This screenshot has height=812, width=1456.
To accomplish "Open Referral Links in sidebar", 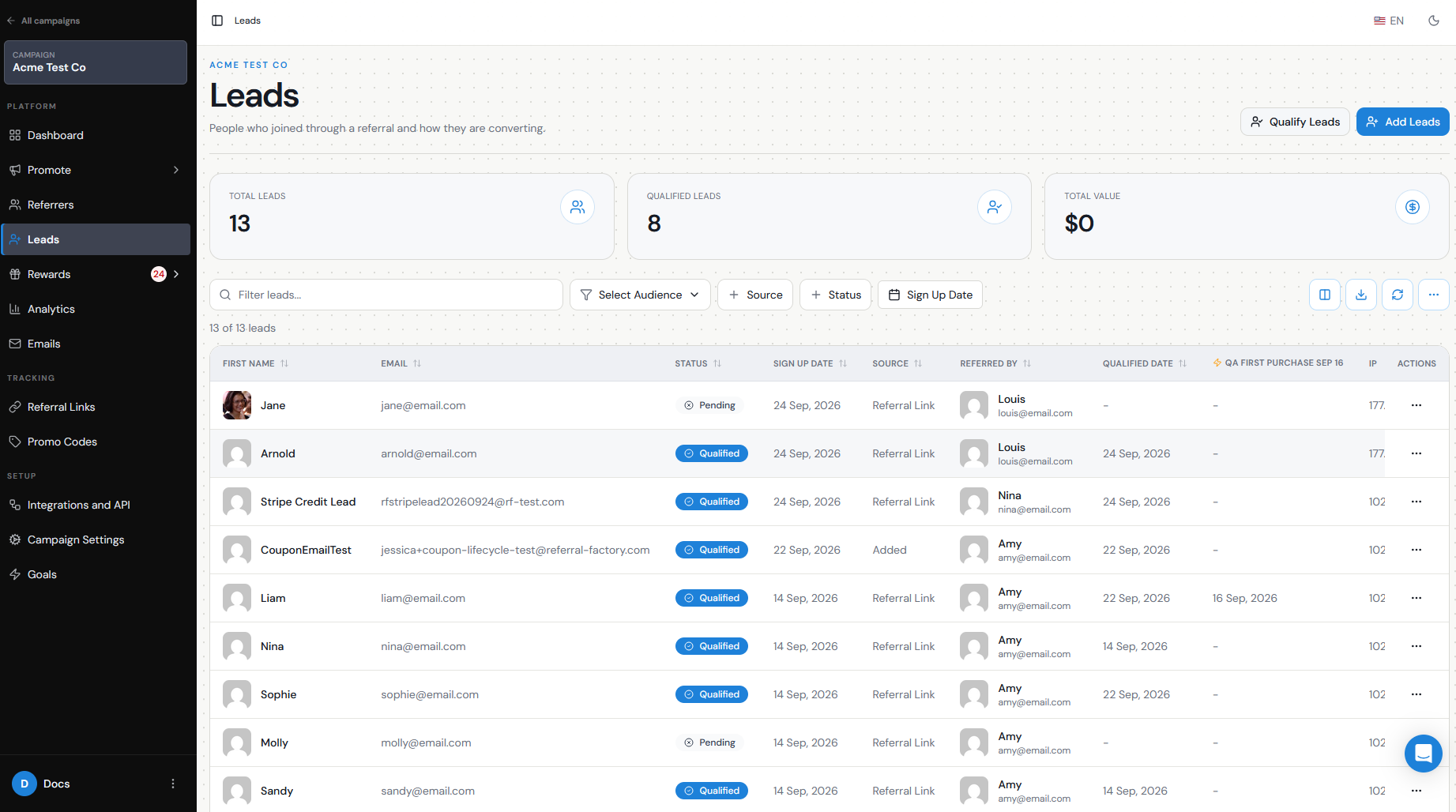I will coord(96,407).
